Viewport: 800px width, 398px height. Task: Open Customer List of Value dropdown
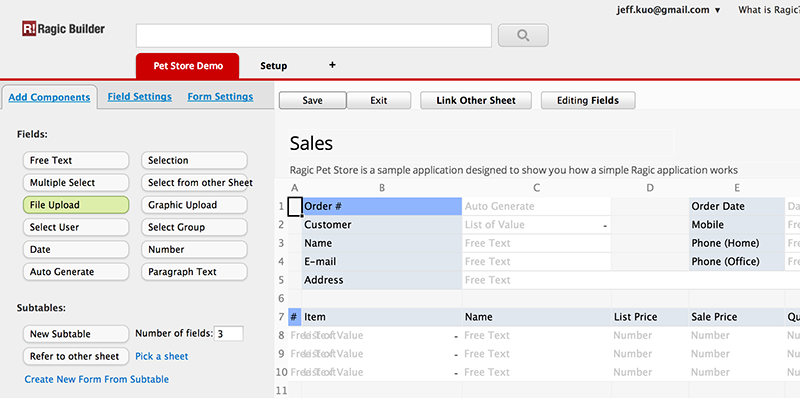(605, 225)
